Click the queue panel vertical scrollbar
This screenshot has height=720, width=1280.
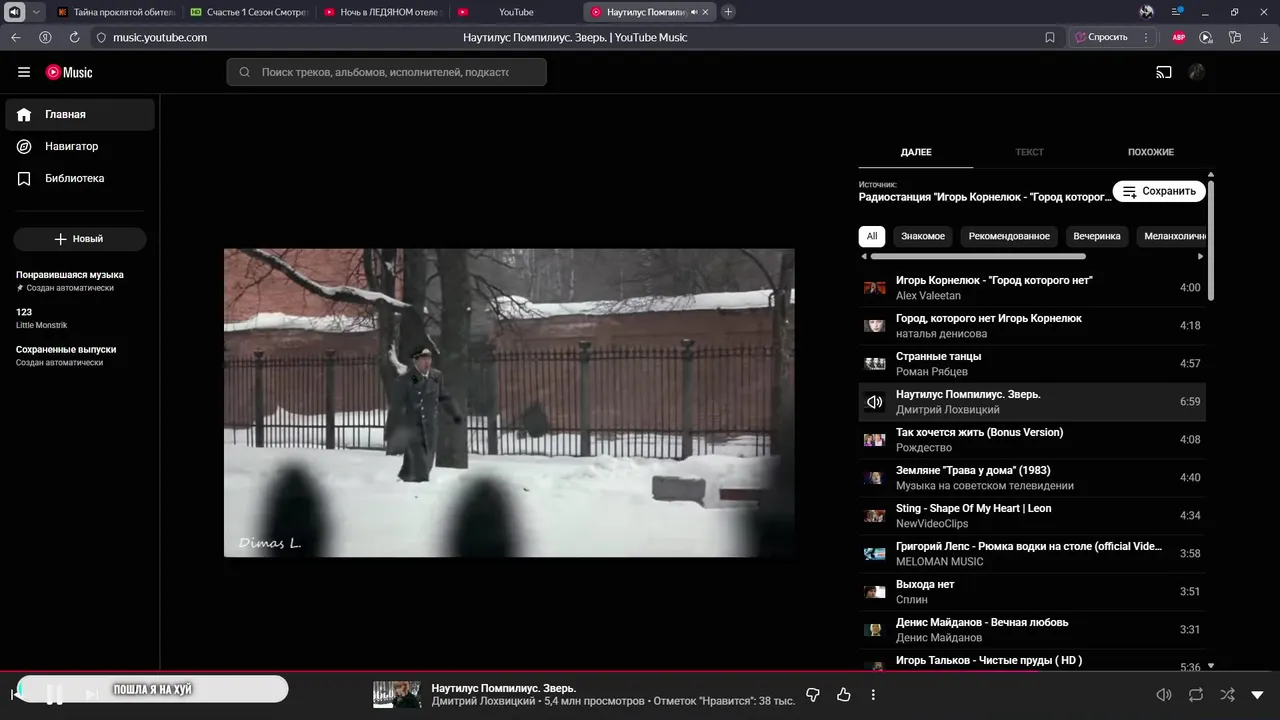1211,240
